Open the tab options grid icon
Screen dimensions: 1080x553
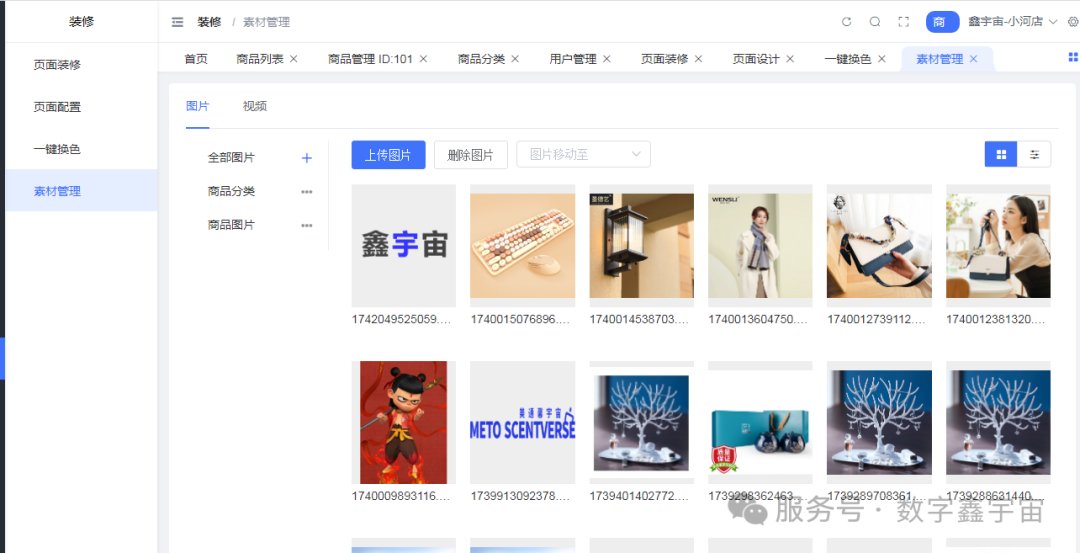pos(1072,57)
